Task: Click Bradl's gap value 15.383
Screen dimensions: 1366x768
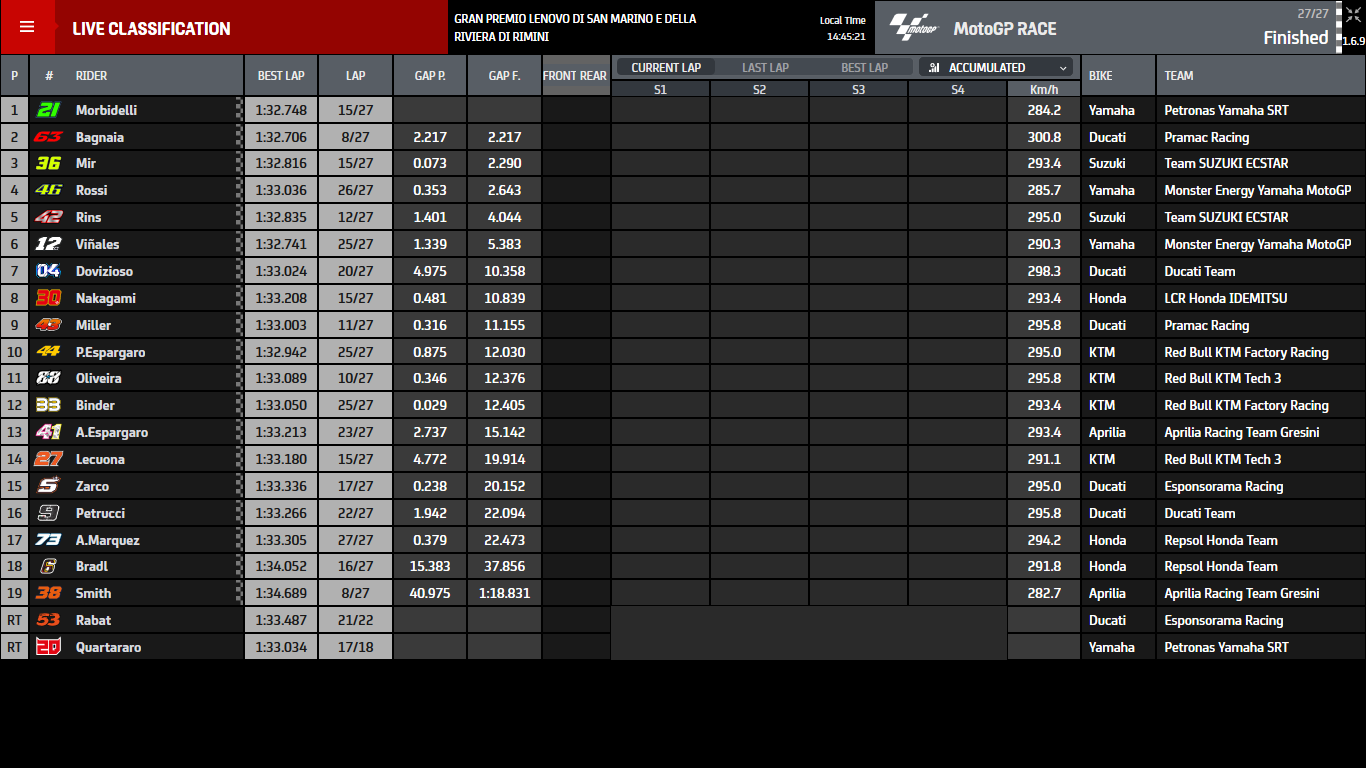Action: coord(430,566)
